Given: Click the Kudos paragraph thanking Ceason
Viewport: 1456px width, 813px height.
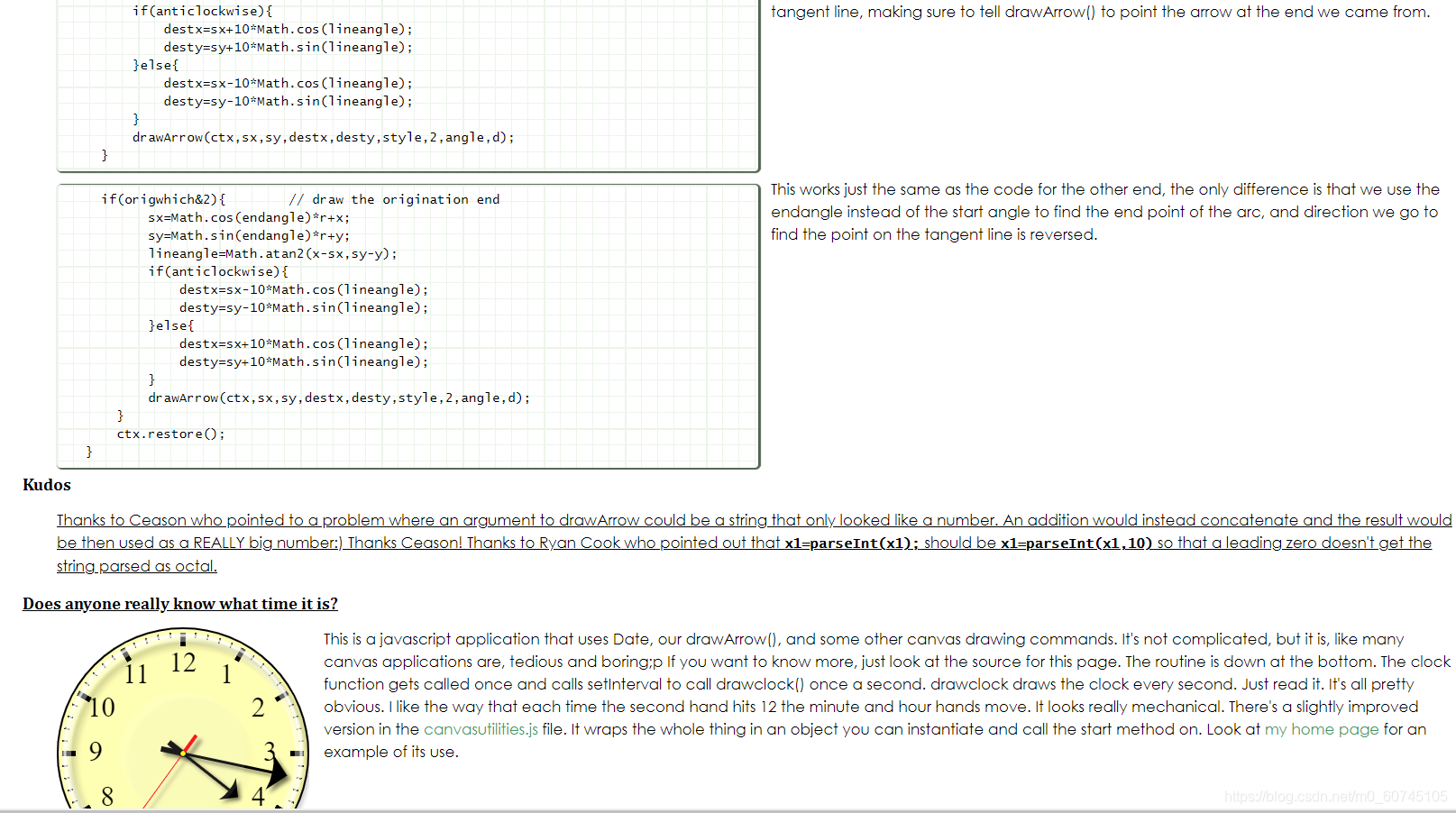Looking at the screenshot, I should tap(754, 543).
